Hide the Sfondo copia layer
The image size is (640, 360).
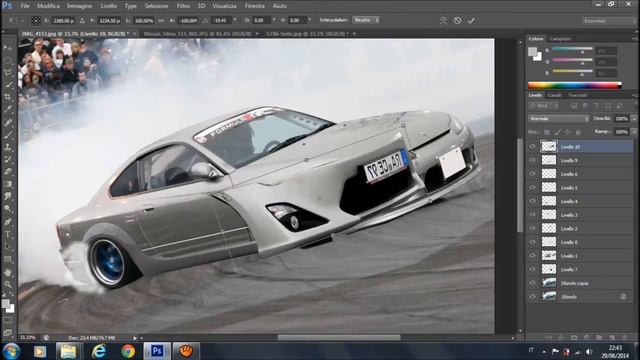(x=532, y=283)
